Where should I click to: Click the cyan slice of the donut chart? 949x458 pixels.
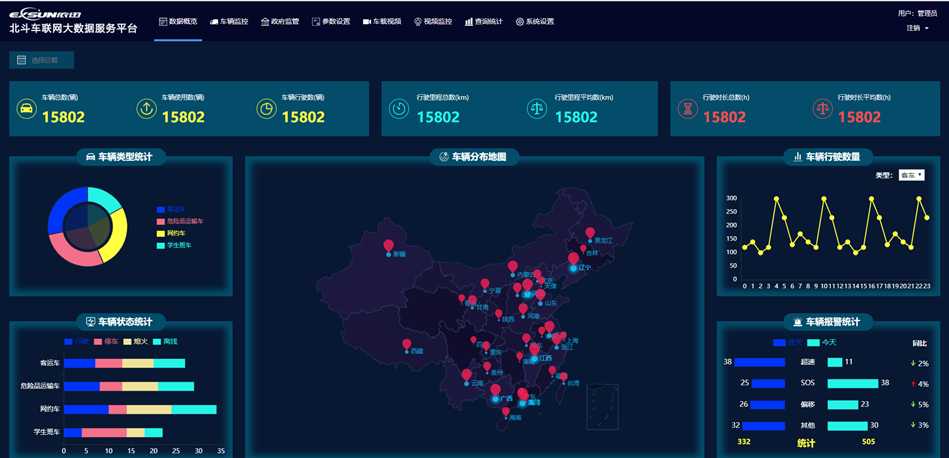(x=103, y=198)
